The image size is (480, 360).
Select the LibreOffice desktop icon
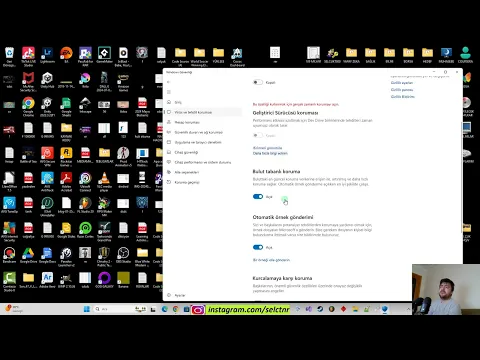(x=9, y=182)
